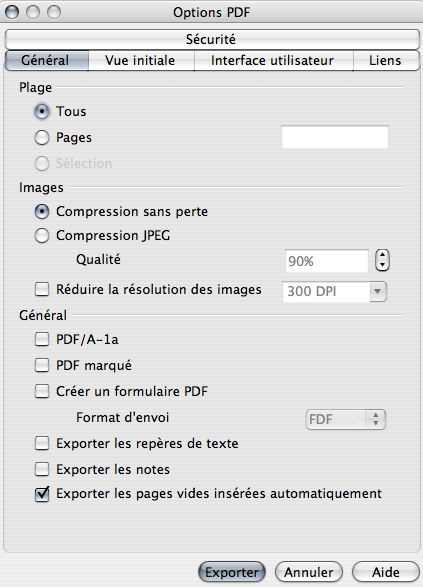Viewport: 423px width, 587px height.
Task: Switch to the Sécurité tab
Action: tap(212, 39)
